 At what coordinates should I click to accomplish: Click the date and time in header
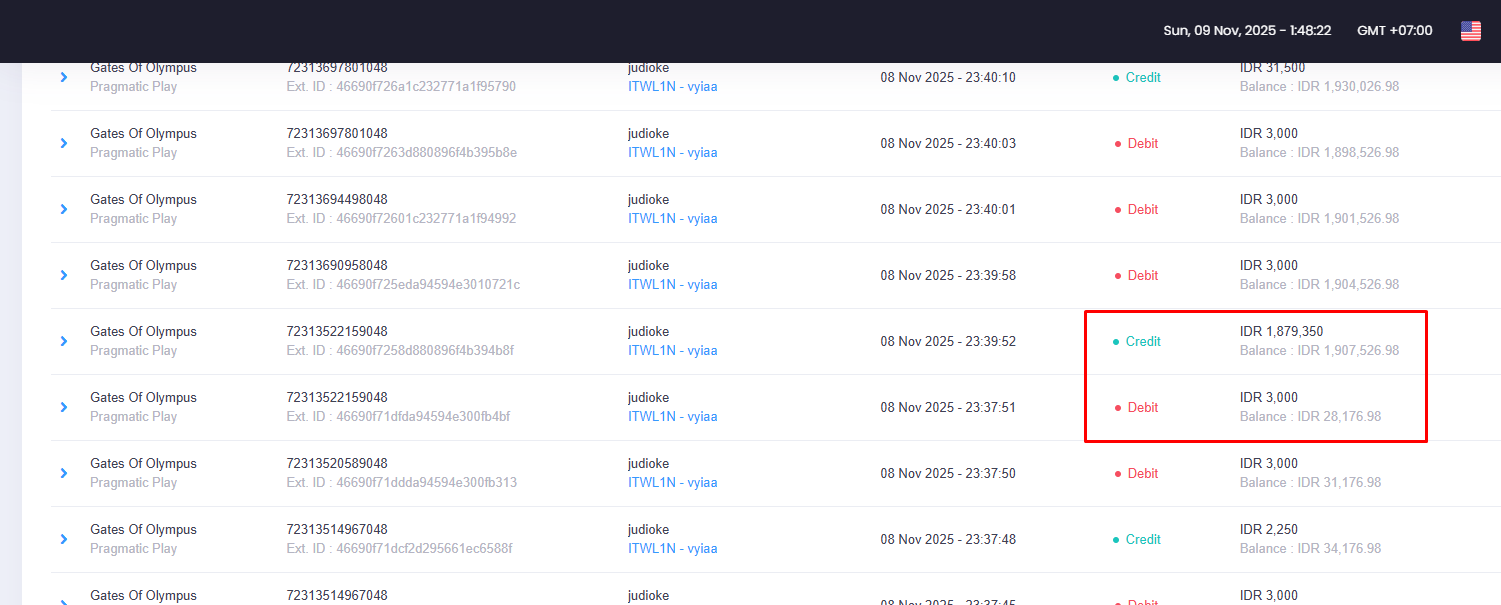pos(1247,31)
